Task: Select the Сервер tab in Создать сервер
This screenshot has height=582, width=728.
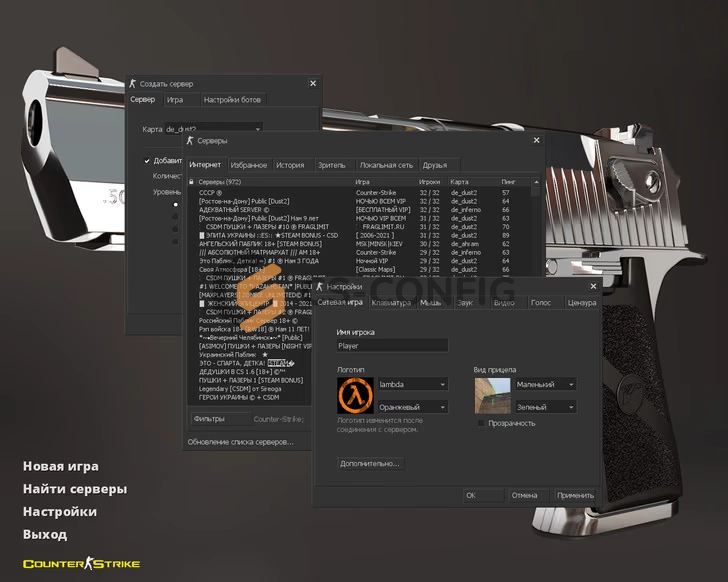Action: click(x=143, y=99)
